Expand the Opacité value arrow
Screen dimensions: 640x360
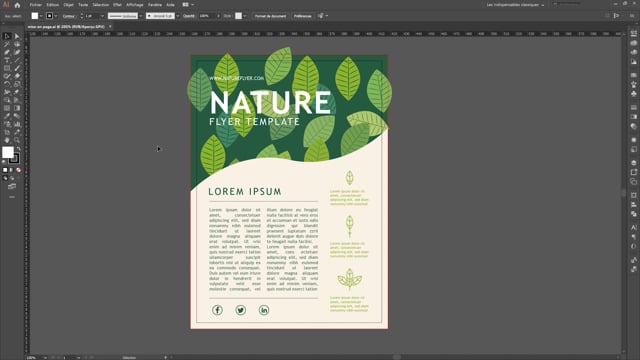218,16
